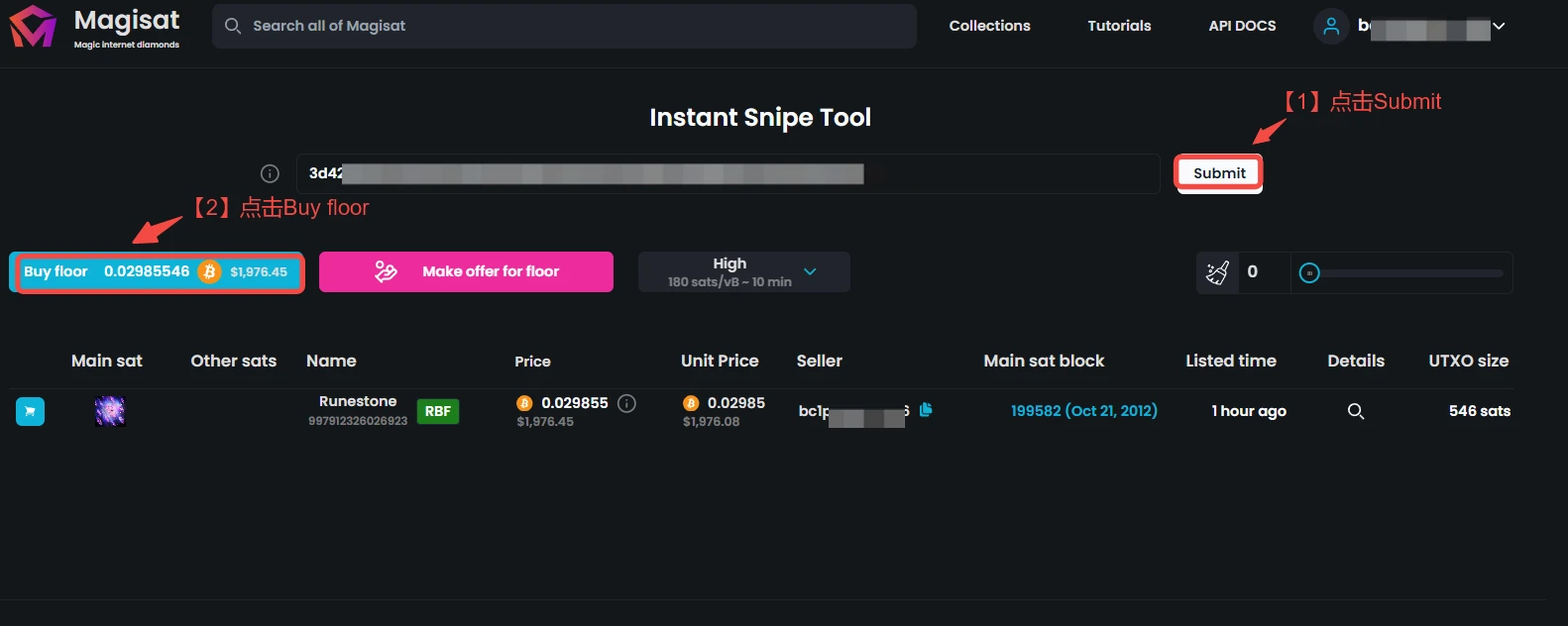Click the sweep broom icon

pyautogui.click(x=1218, y=272)
